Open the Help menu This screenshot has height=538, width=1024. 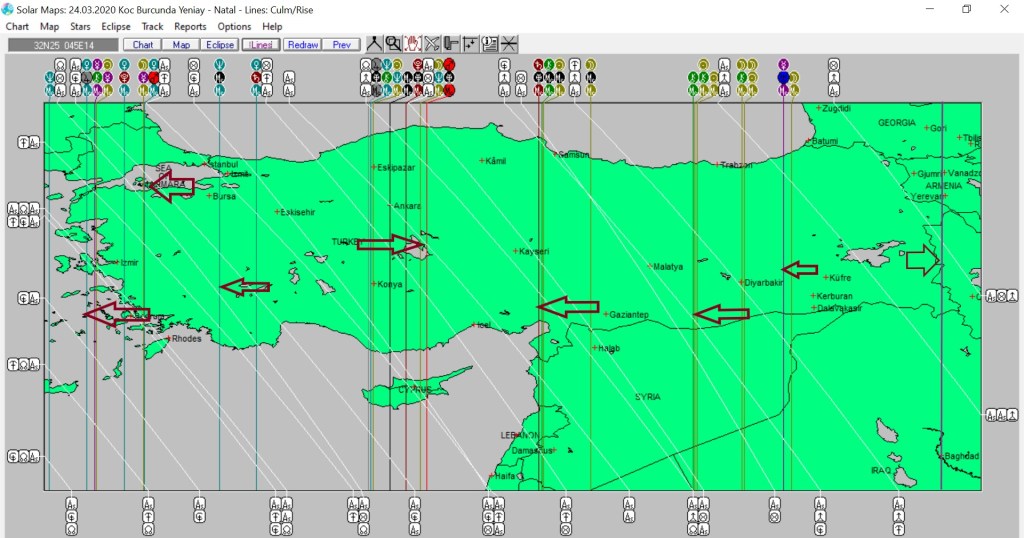272,27
